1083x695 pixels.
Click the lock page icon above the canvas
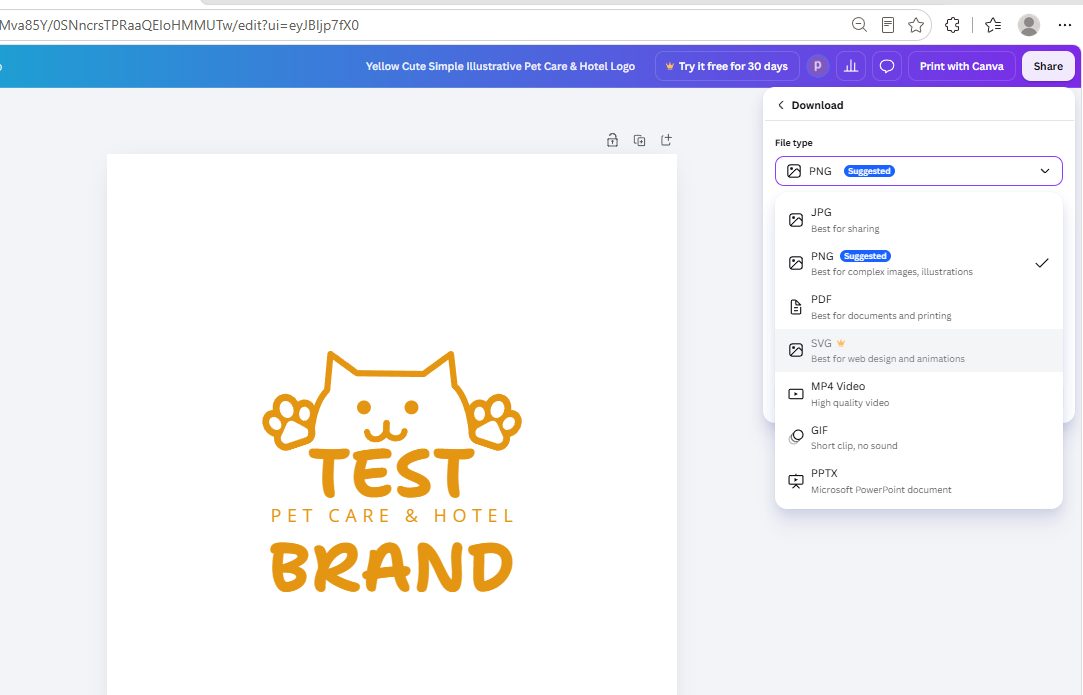click(612, 140)
